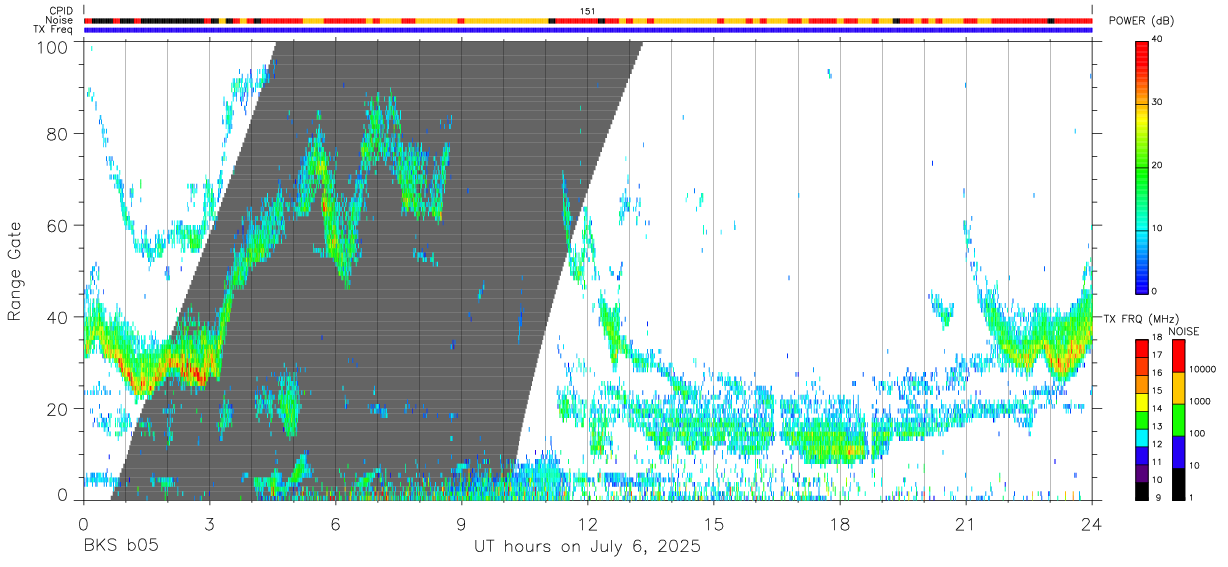Click the 15 tick on the UT hours axis
Image resolution: width=1228 pixels, height=567 pixels.
point(714,523)
